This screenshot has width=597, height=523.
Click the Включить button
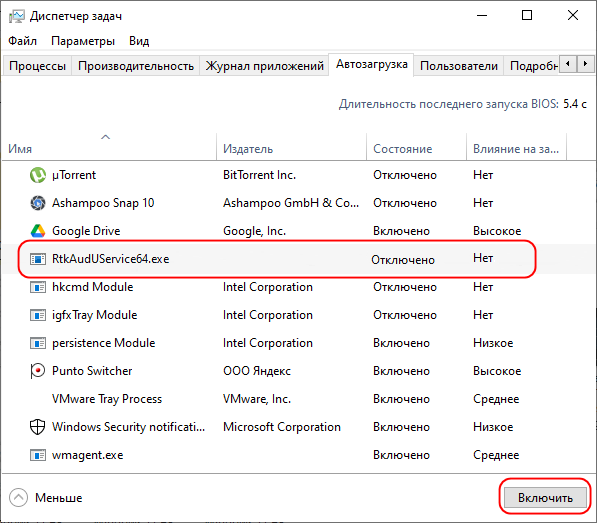[x=545, y=497]
